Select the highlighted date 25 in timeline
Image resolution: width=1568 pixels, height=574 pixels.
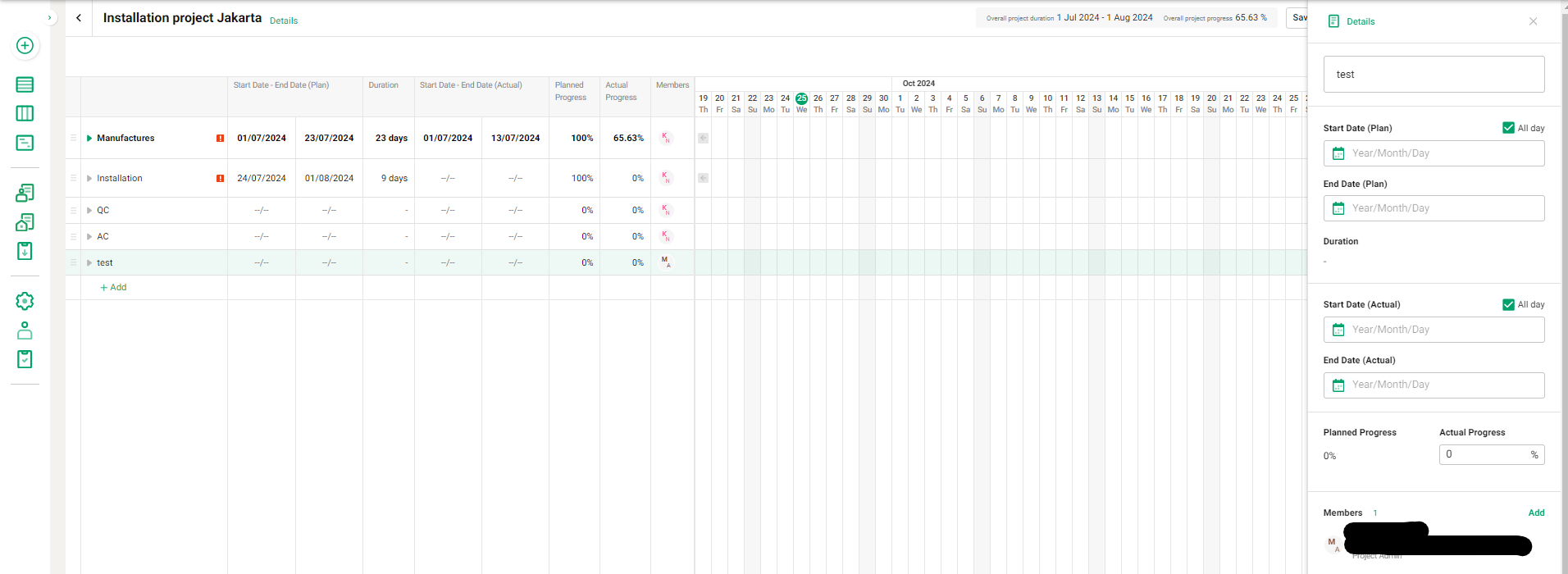(801, 98)
